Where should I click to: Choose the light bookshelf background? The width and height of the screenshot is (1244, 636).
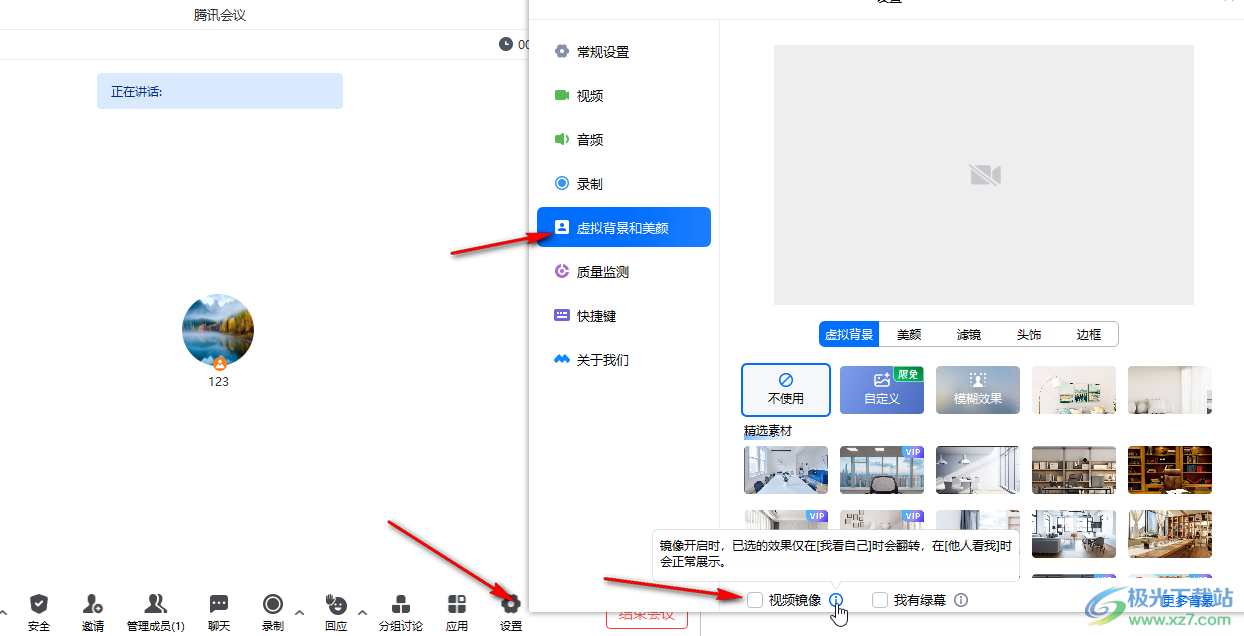[x=1074, y=470]
